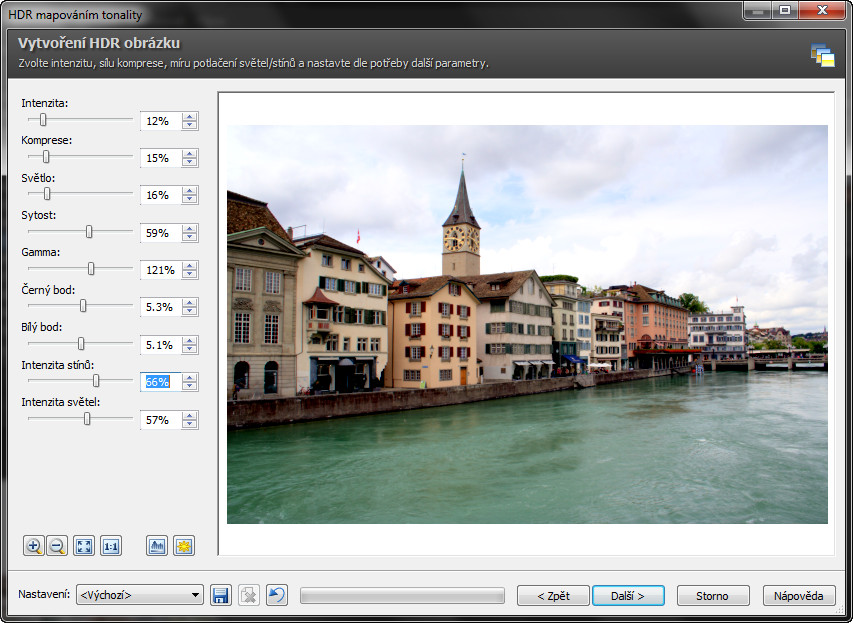The height and width of the screenshot is (623, 853).
Task: Click the Černý bod field showing 5.3%
Action: tap(160, 307)
